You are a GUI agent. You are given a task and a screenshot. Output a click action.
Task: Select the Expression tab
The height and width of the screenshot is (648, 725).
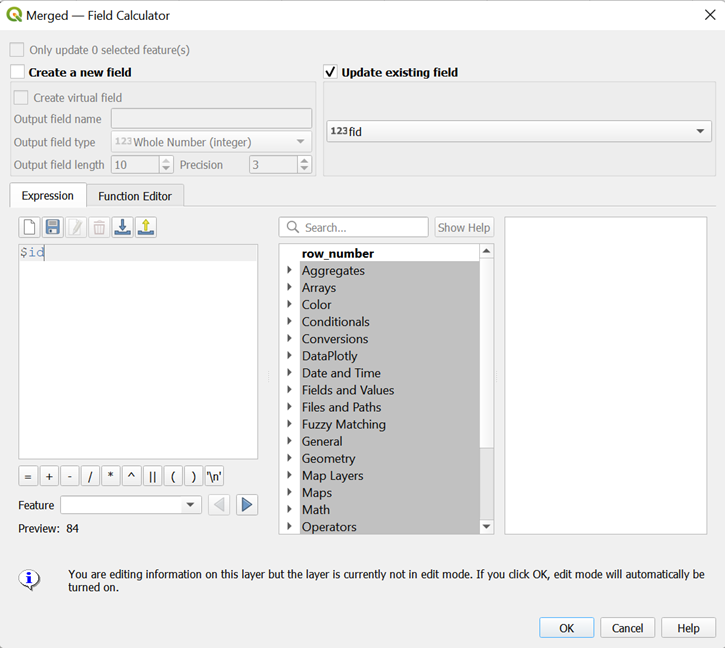(x=48, y=196)
